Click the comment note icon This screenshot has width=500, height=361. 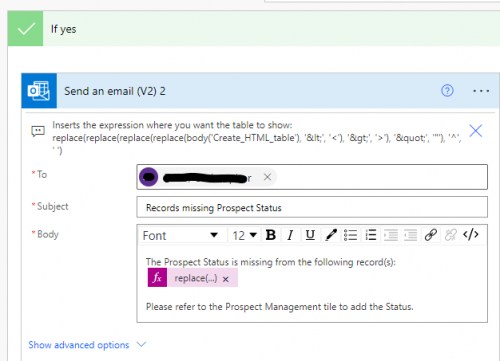click(38, 131)
